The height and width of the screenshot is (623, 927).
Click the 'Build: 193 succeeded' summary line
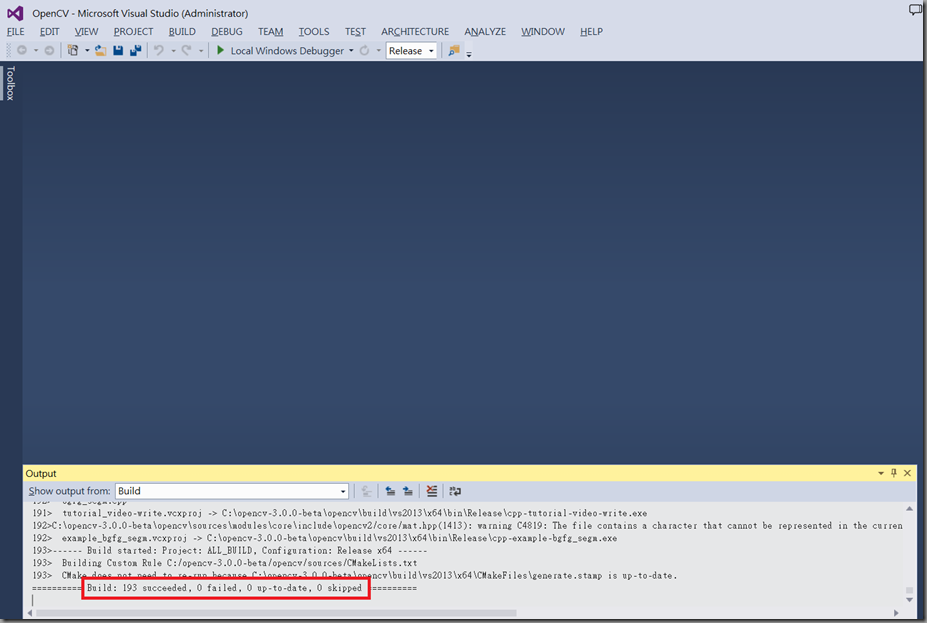click(224, 588)
